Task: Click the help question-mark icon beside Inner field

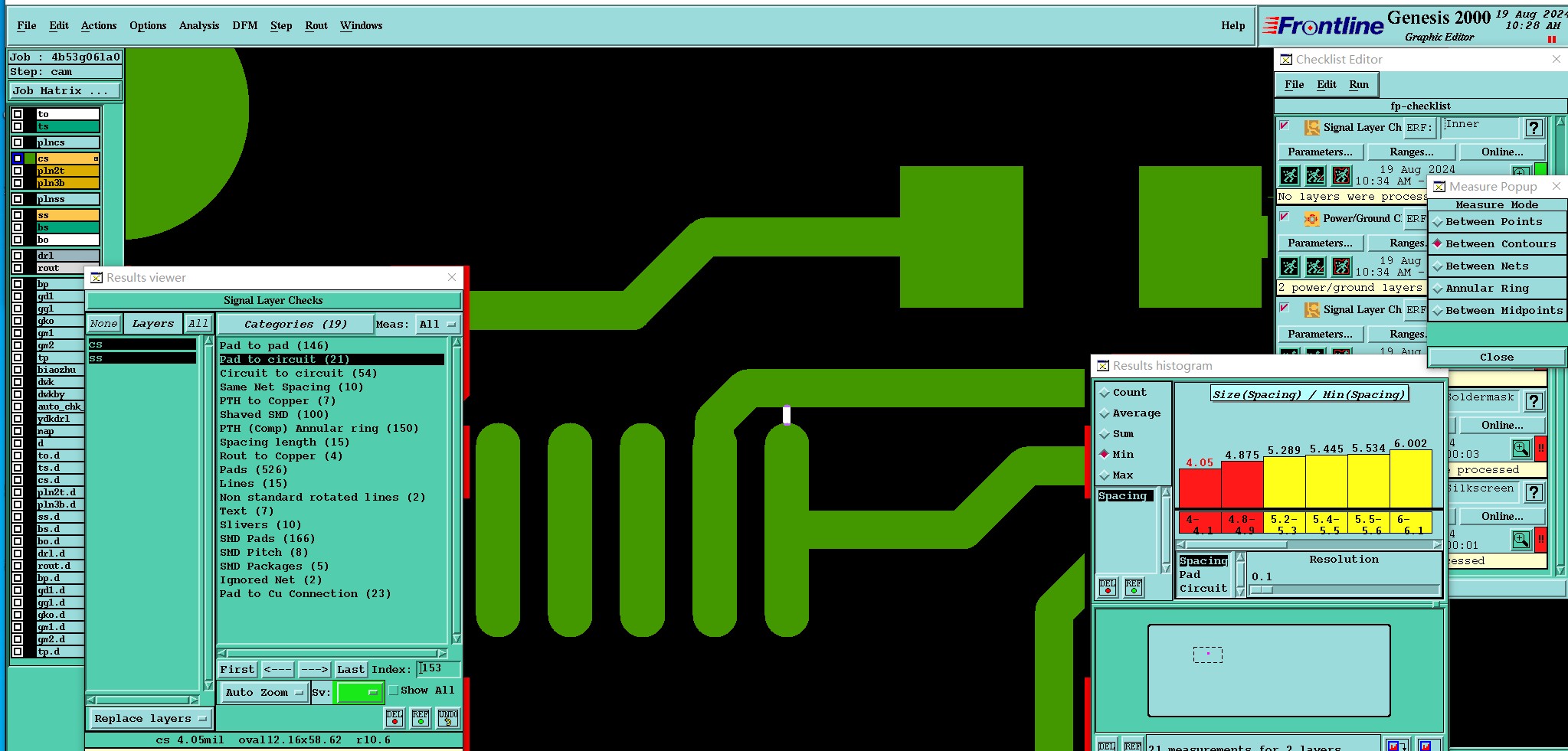Action: click(x=1534, y=128)
